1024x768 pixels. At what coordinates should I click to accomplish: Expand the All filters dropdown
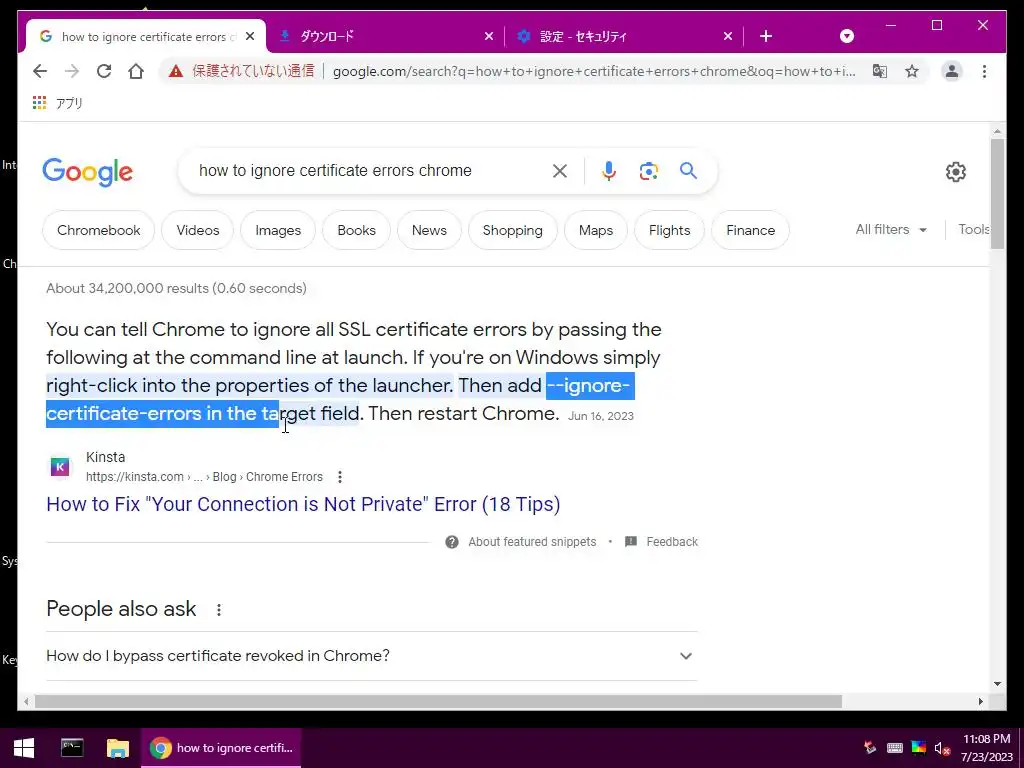[891, 230]
